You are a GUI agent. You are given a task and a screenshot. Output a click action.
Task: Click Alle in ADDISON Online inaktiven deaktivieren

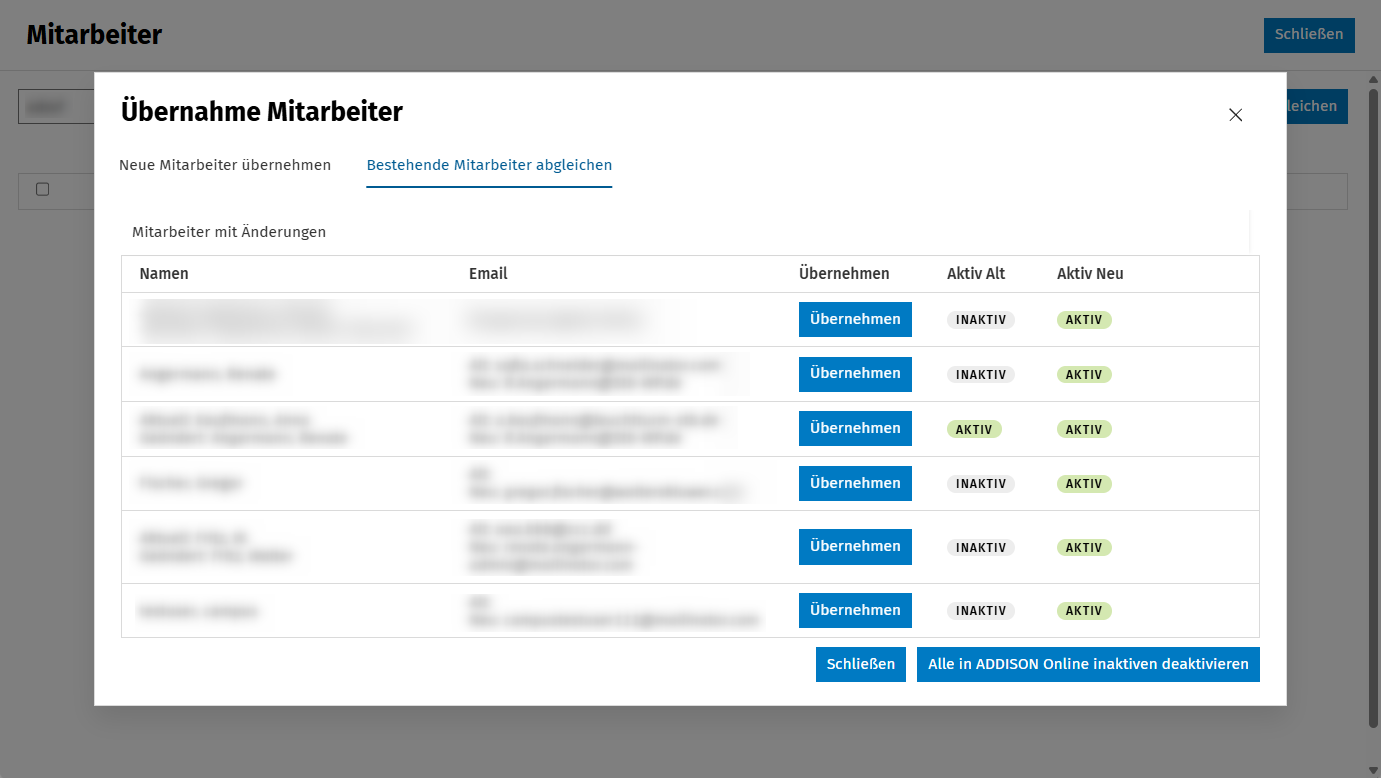[1088, 665]
